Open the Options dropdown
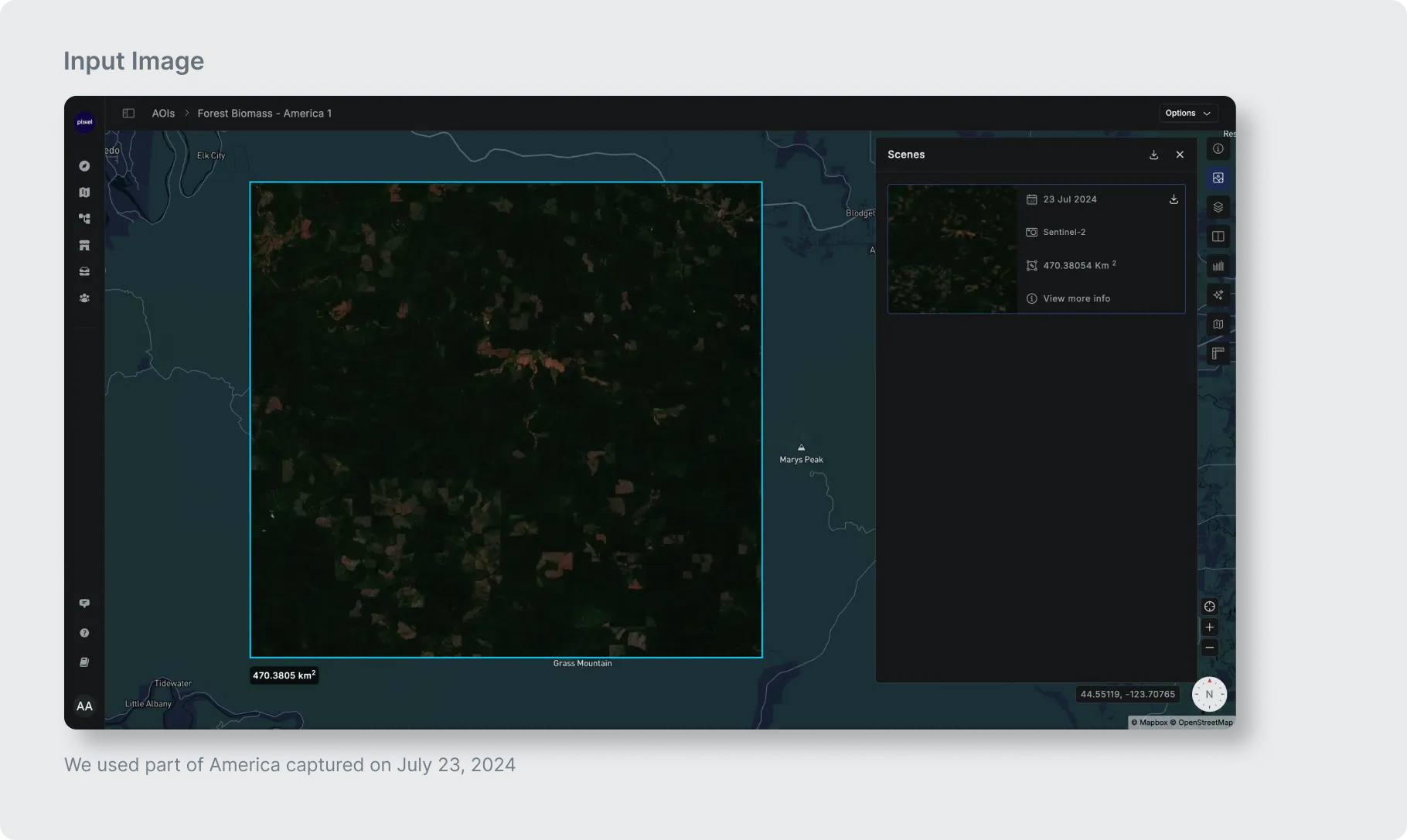This screenshot has width=1407, height=840. click(x=1187, y=113)
